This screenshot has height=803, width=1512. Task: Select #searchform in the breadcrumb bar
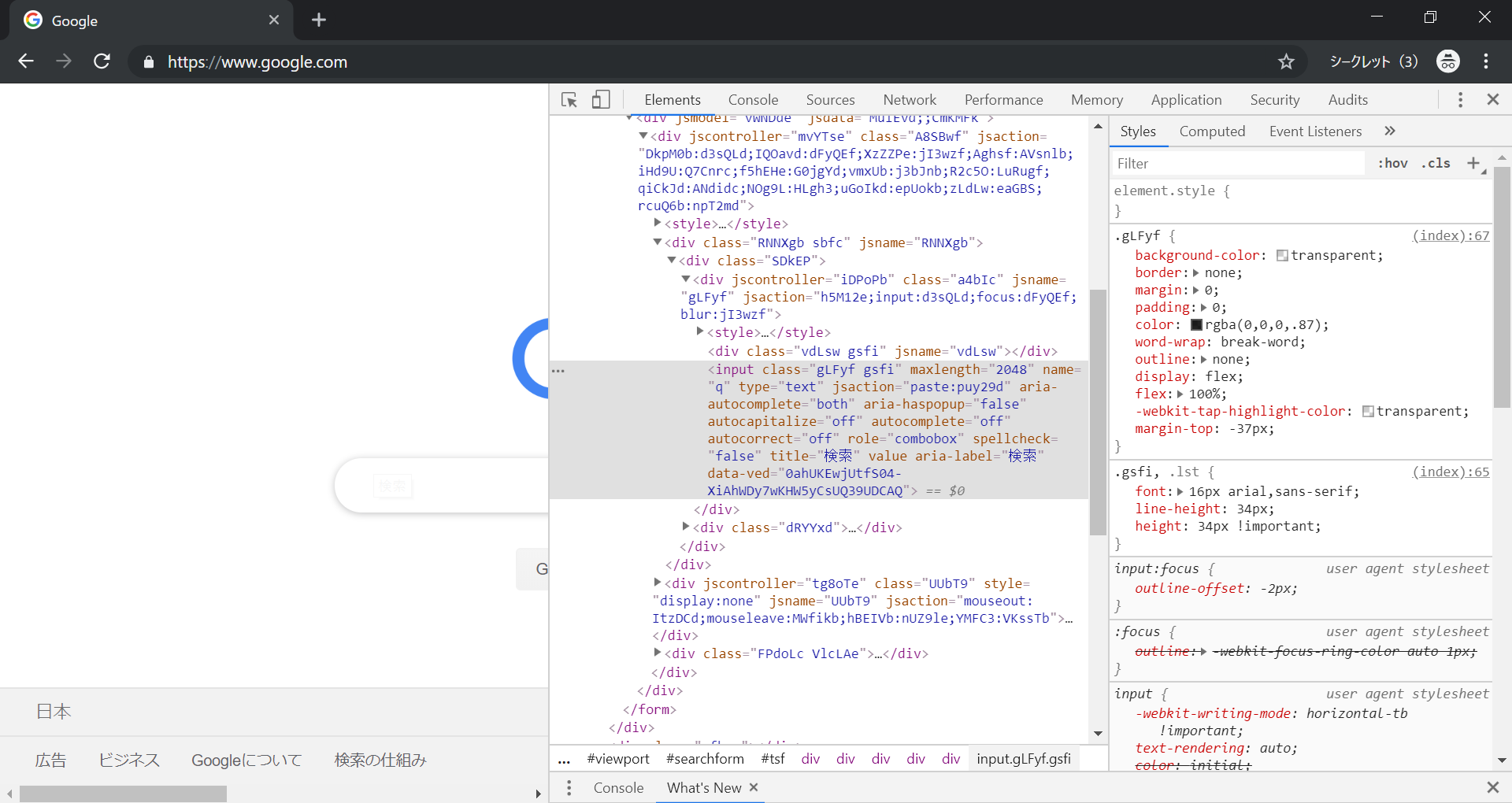coord(705,759)
